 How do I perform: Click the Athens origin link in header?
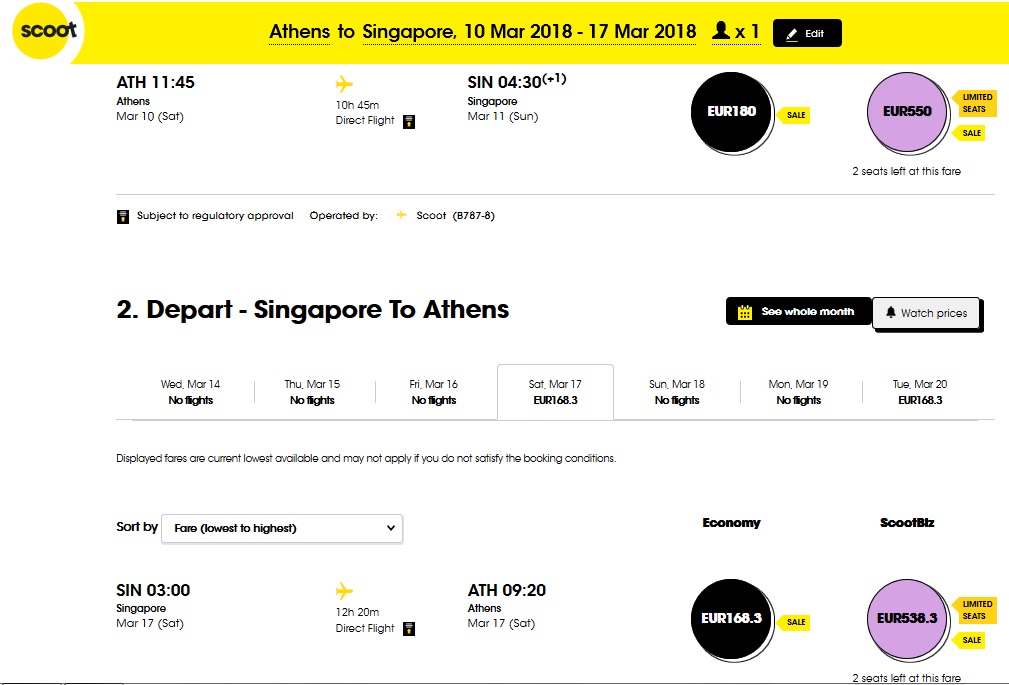(x=300, y=32)
